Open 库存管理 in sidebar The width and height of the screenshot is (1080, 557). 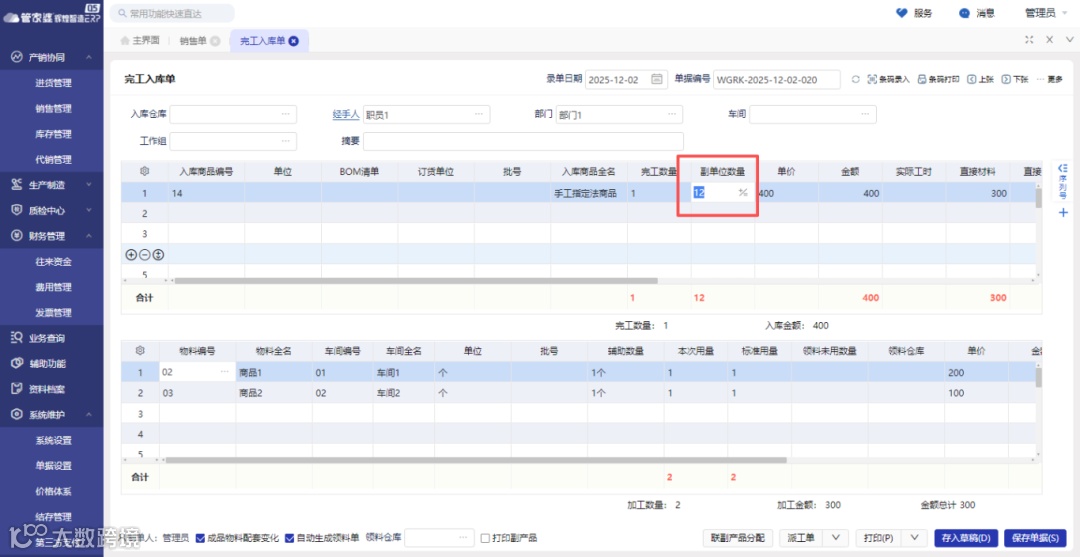tap(54, 134)
